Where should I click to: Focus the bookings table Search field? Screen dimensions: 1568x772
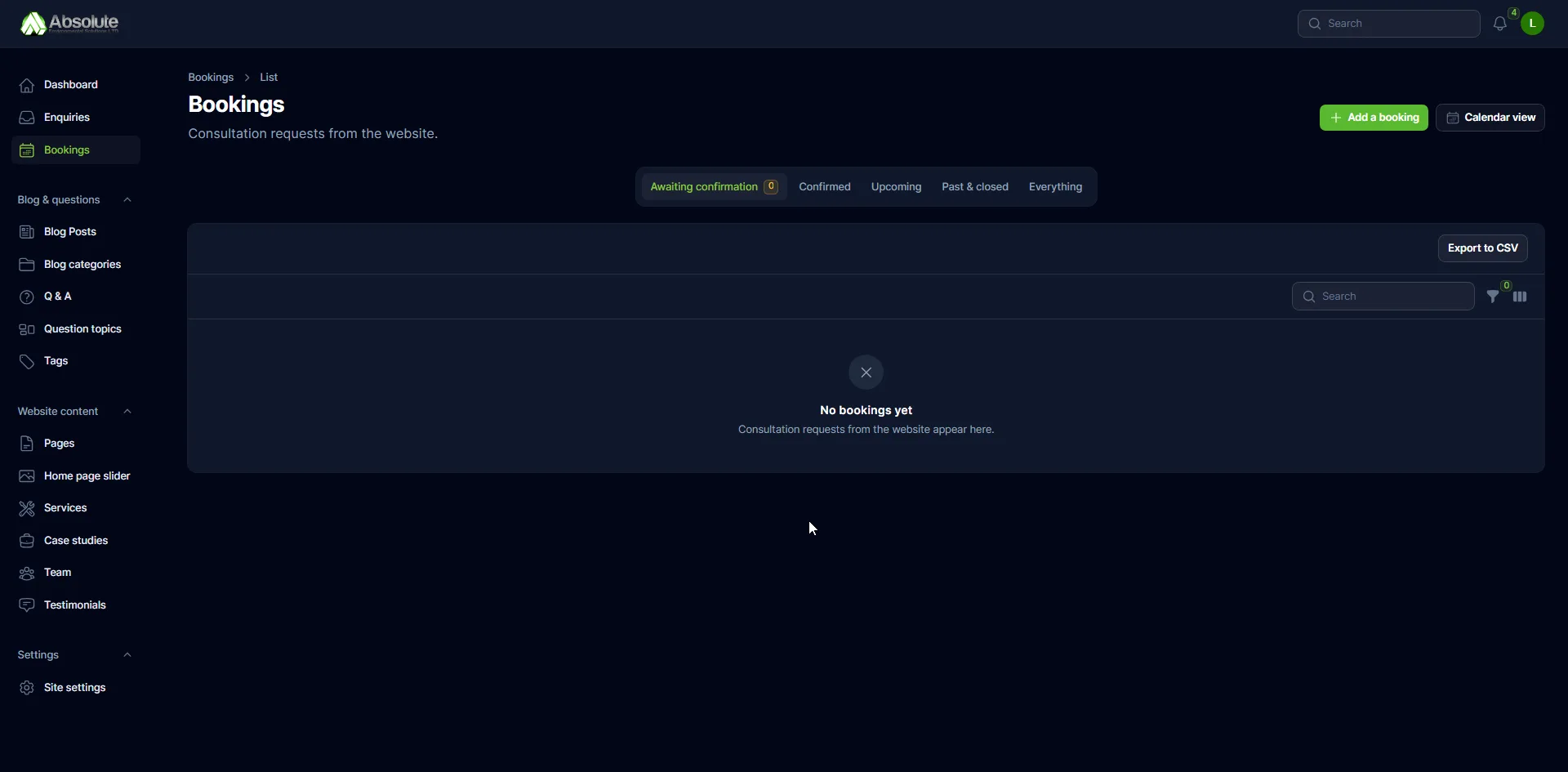(1383, 297)
